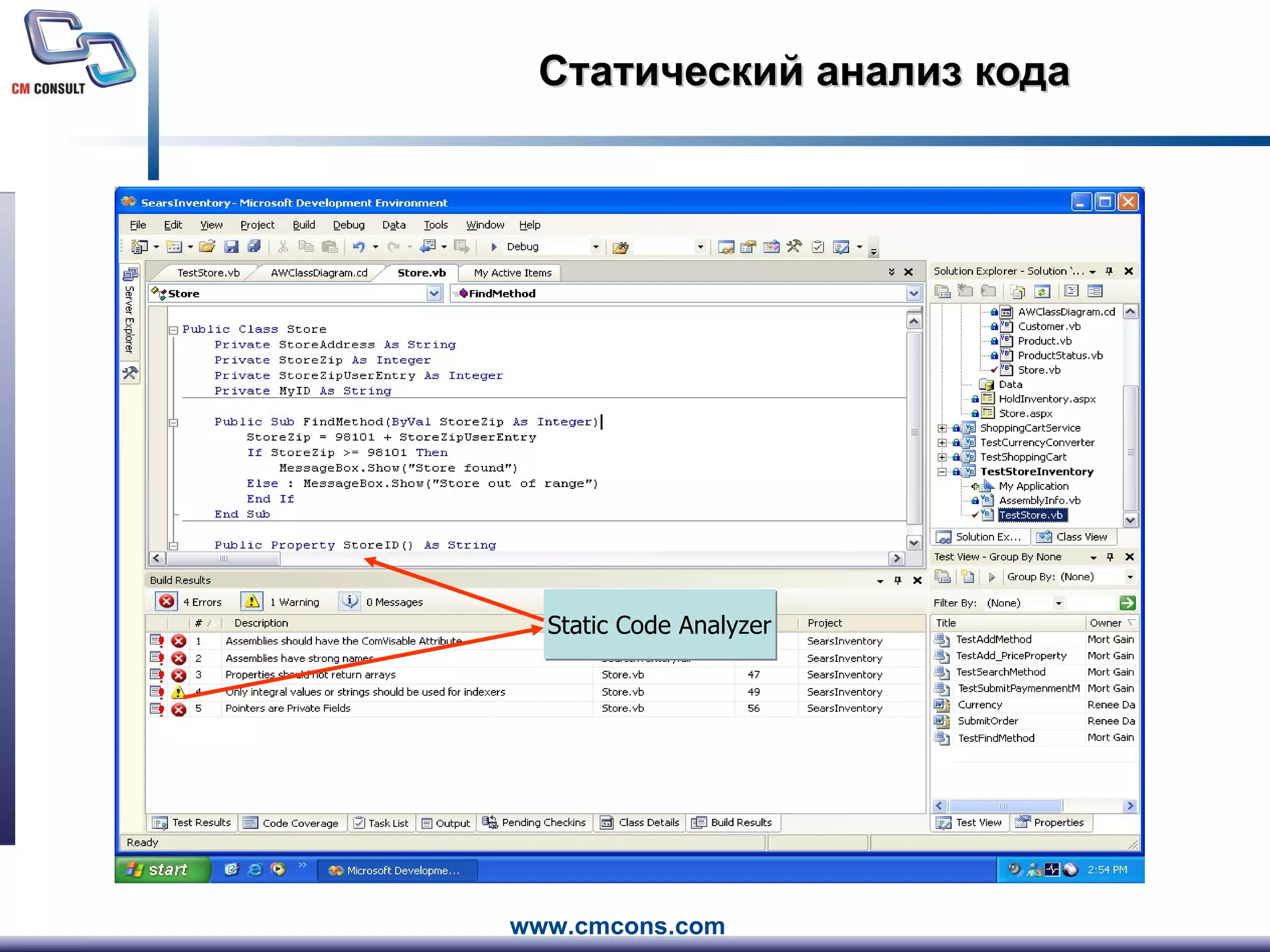The image size is (1270, 952).
Task: Open the Group By (None) dropdown
Action: [1130, 577]
